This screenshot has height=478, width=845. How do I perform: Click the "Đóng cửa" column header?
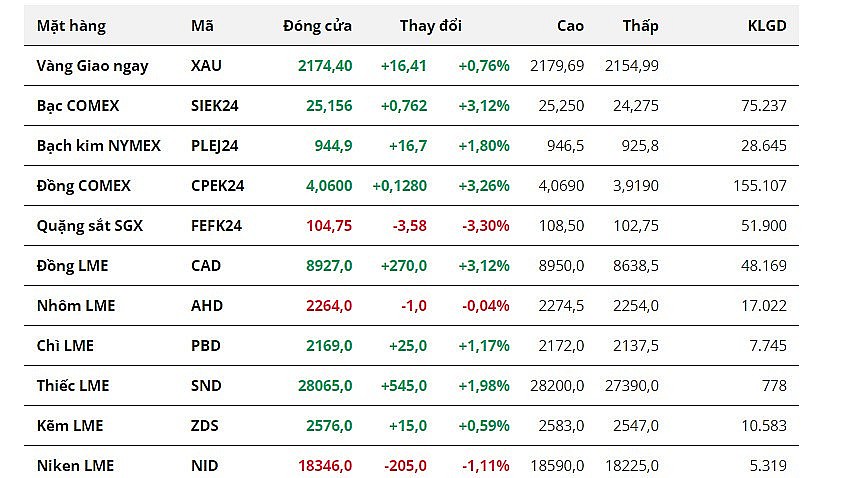click(317, 26)
